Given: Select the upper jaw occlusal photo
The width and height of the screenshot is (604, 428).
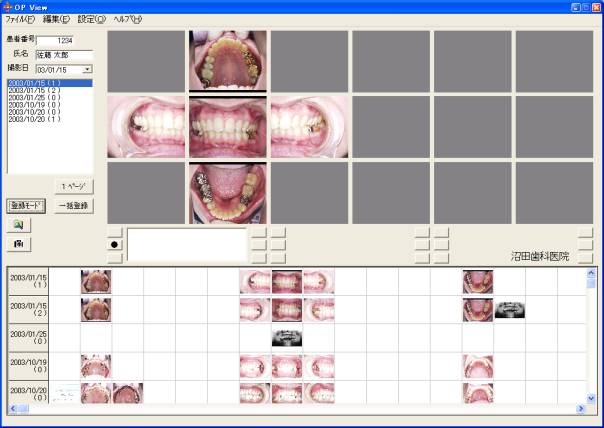Looking at the screenshot, I should (x=227, y=60).
